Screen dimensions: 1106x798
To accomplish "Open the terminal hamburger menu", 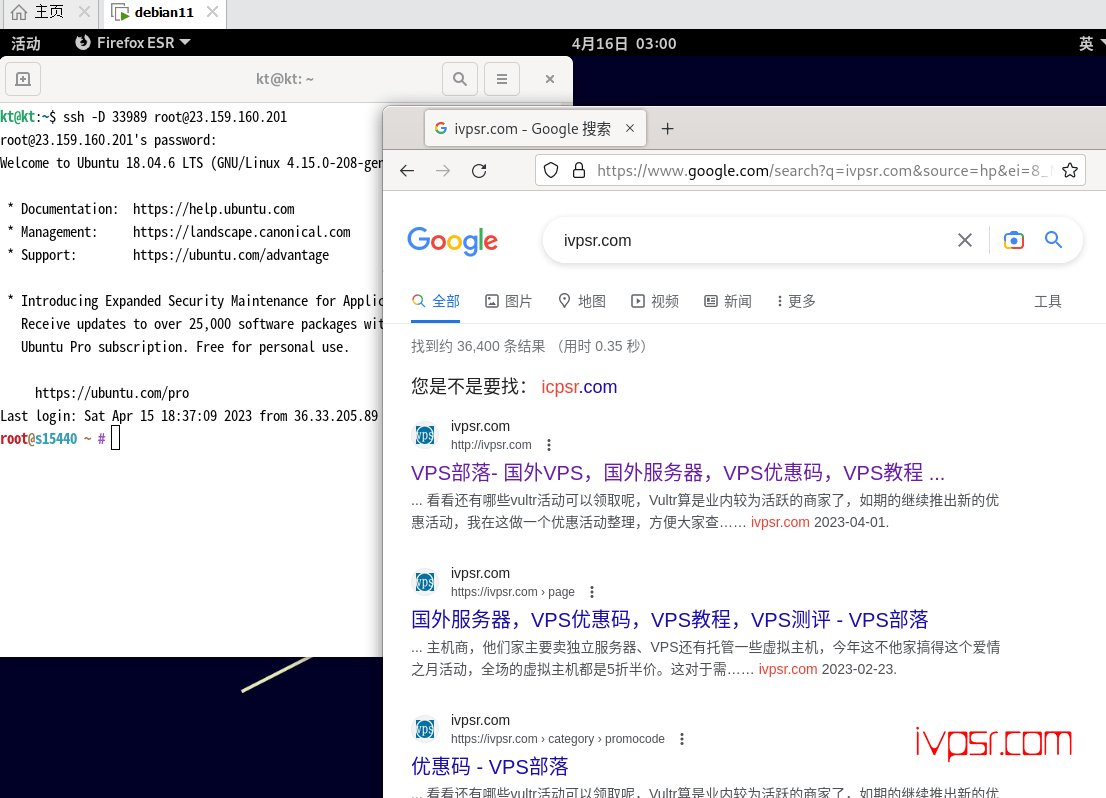I will [502, 79].
